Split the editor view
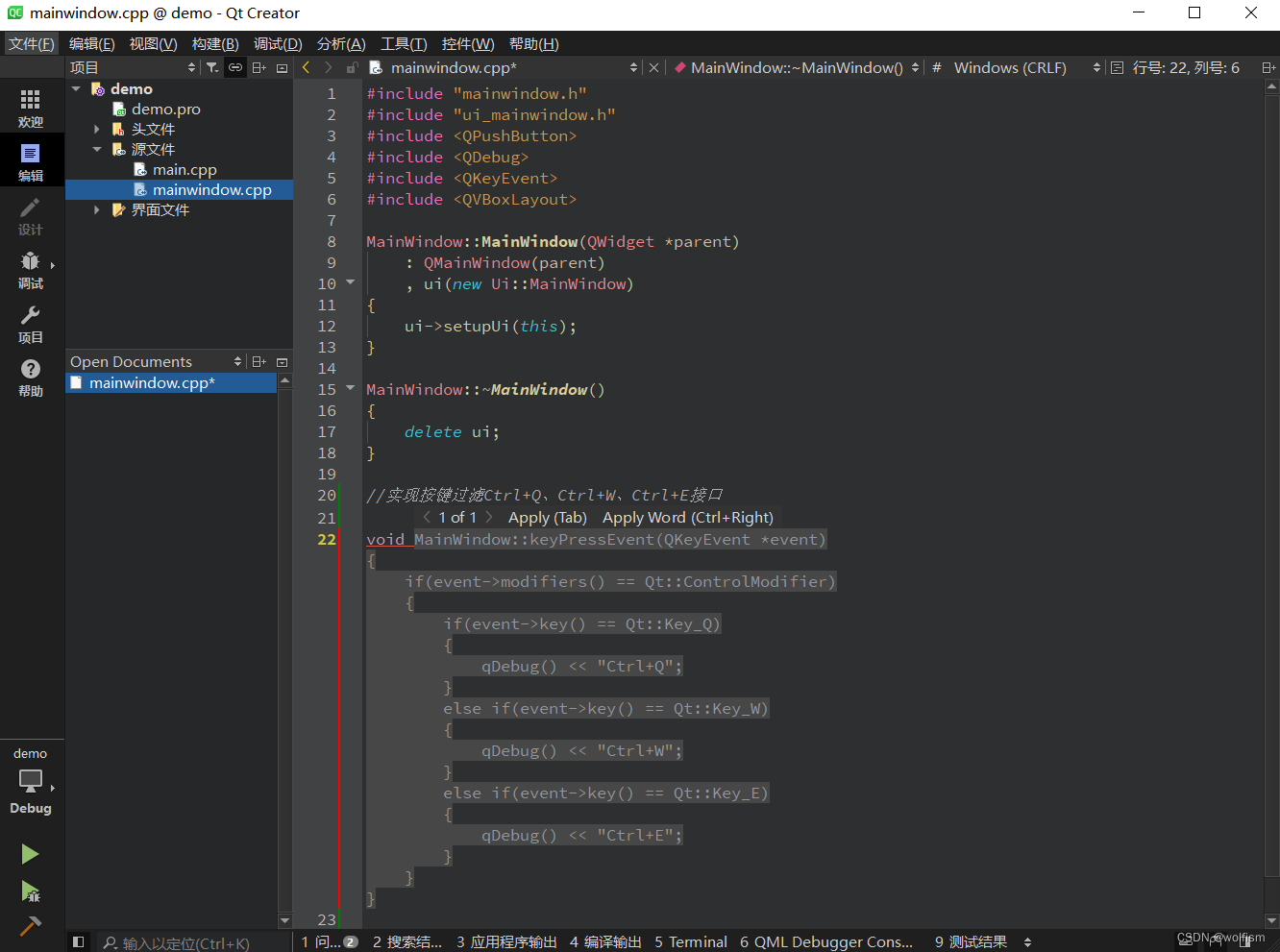The width and height of the screenshot is (1280, 952). tap(1268, 67)
